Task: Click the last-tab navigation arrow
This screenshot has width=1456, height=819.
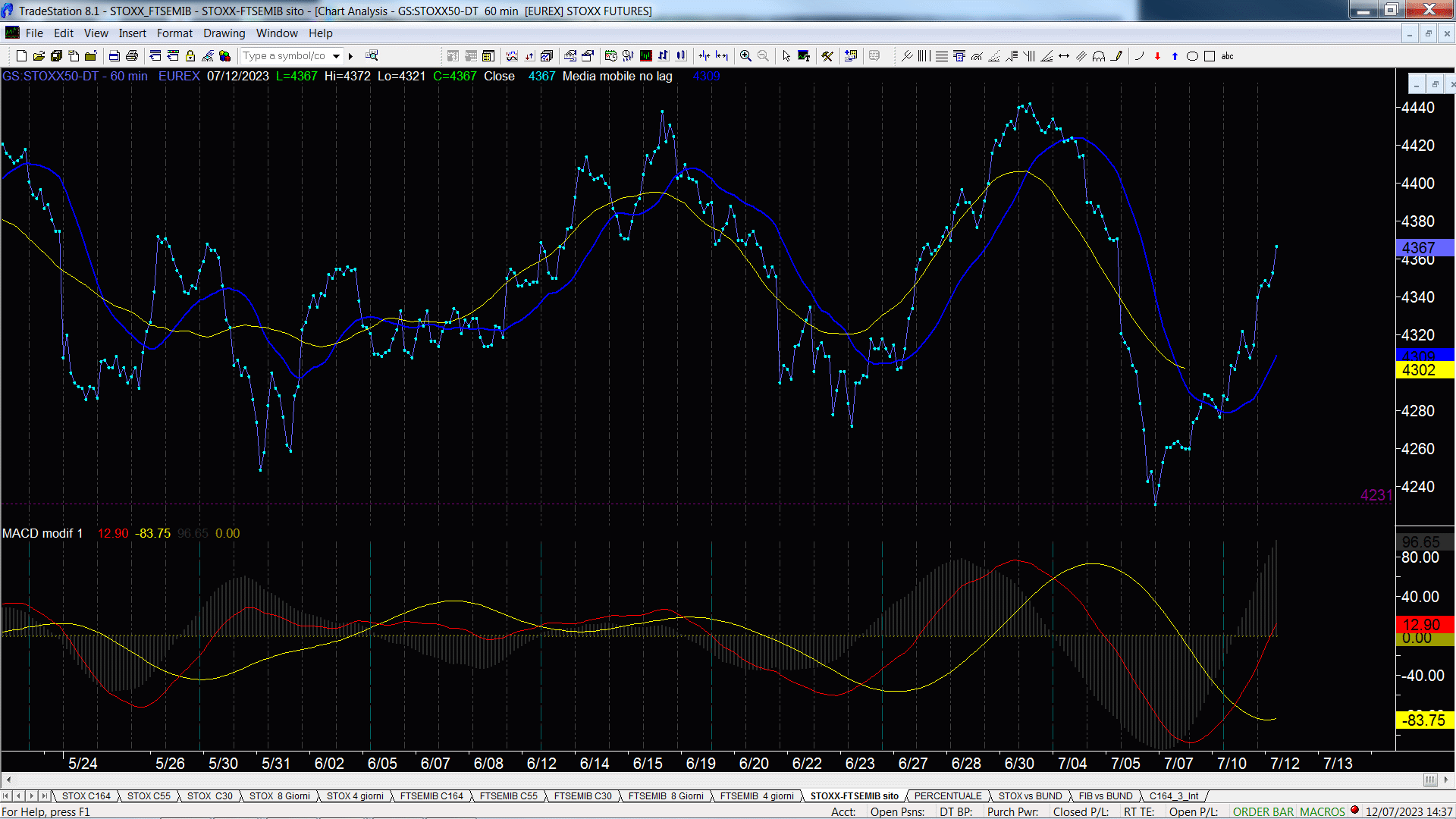Action: (x=45, y=795)
